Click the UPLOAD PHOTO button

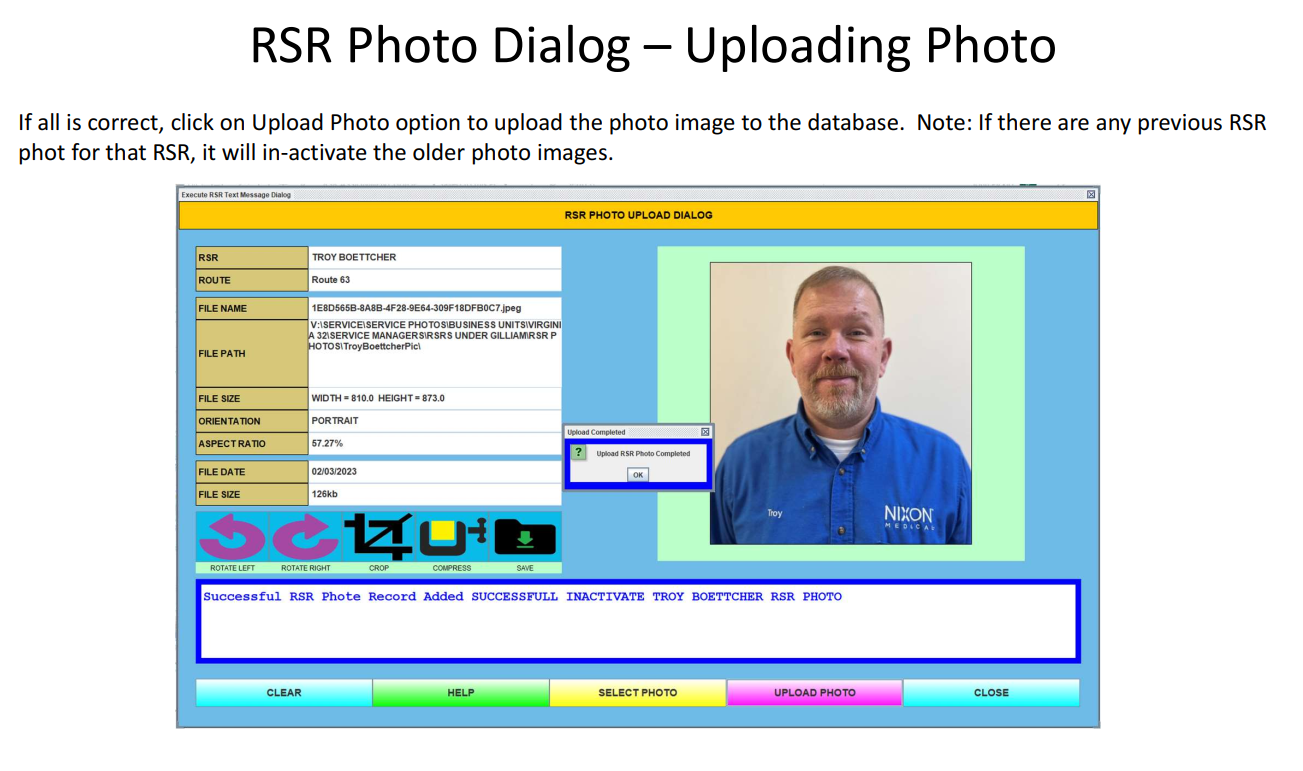[815, 693]
